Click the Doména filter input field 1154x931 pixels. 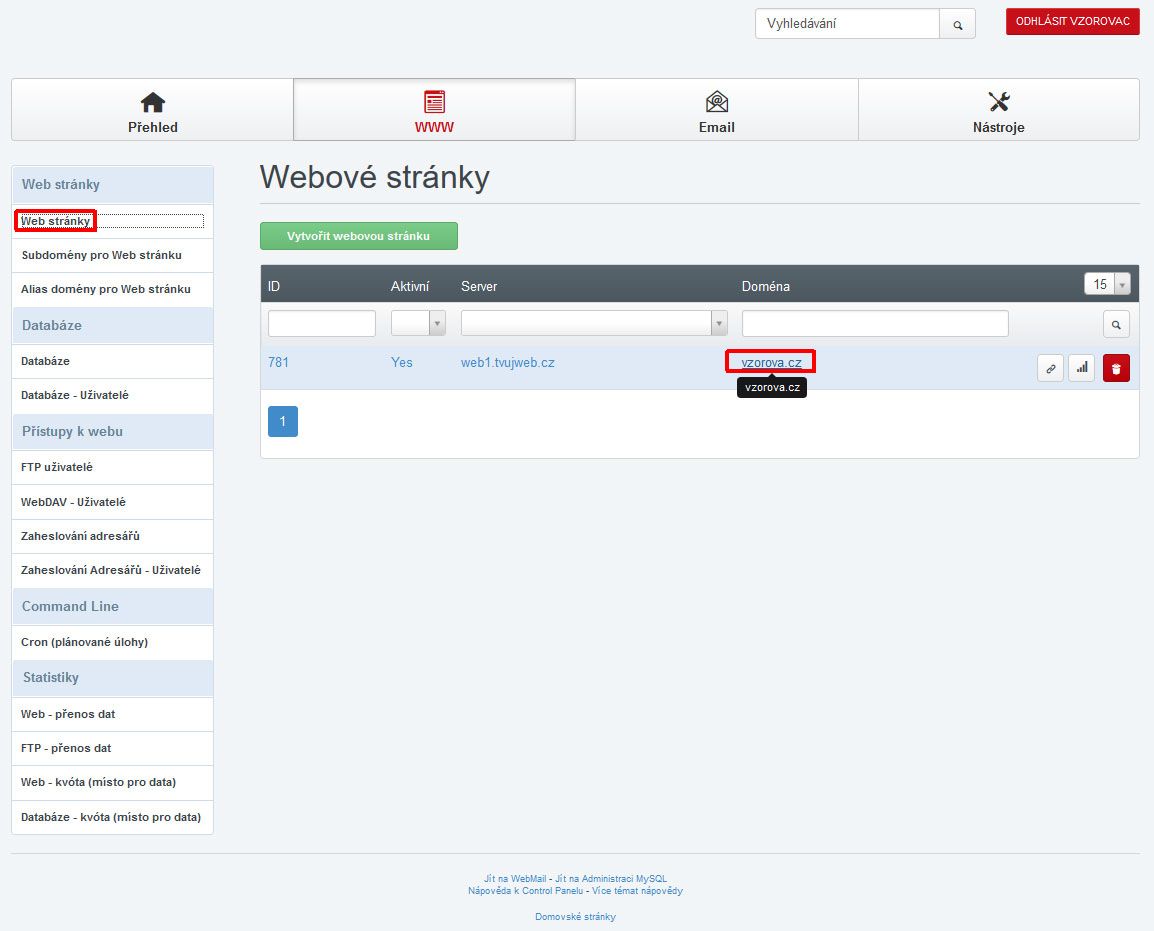pos(875,323)
